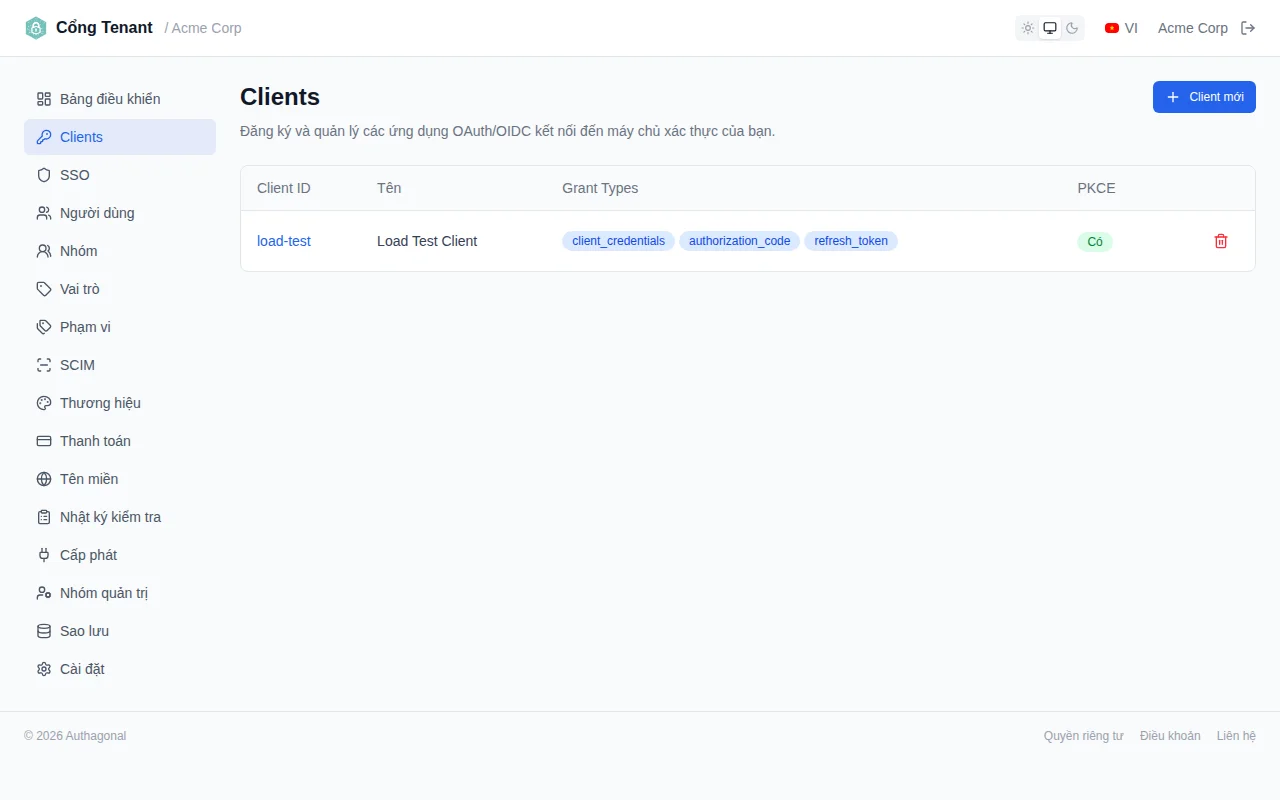Open the load-test client link
Screen dimensions: 1280x800
point(284,241)
